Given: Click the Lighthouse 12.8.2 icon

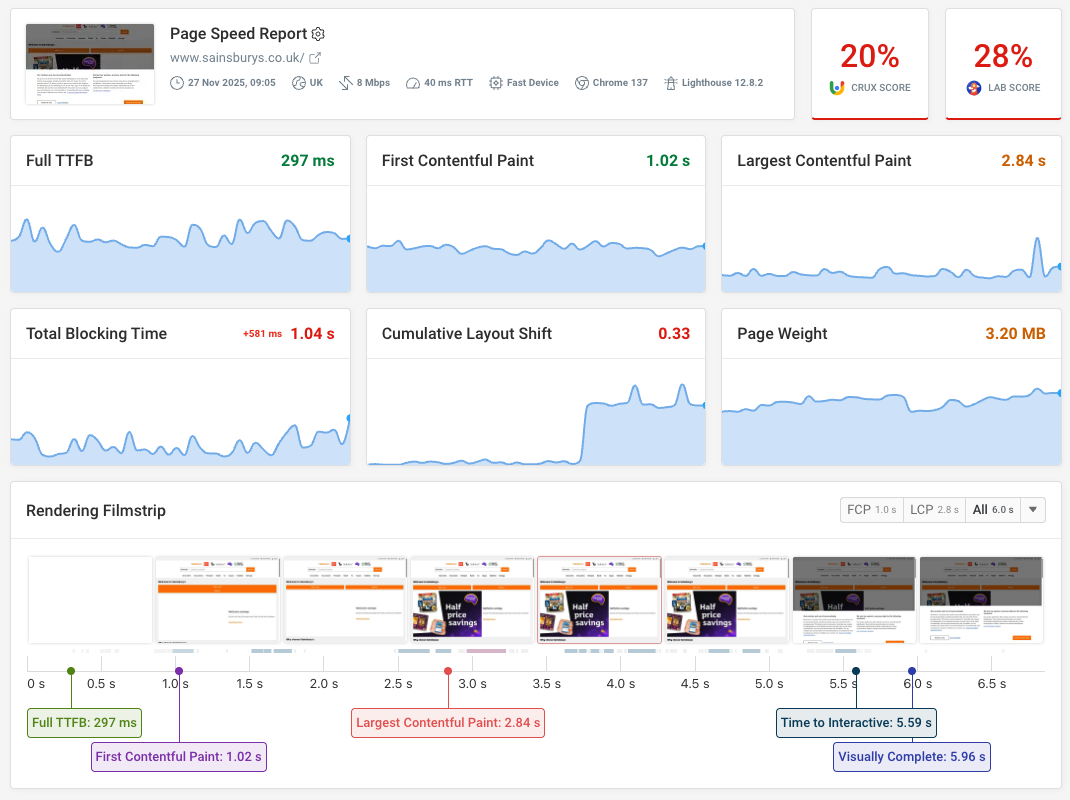Looking at the screenshot, I should point(673,82).
